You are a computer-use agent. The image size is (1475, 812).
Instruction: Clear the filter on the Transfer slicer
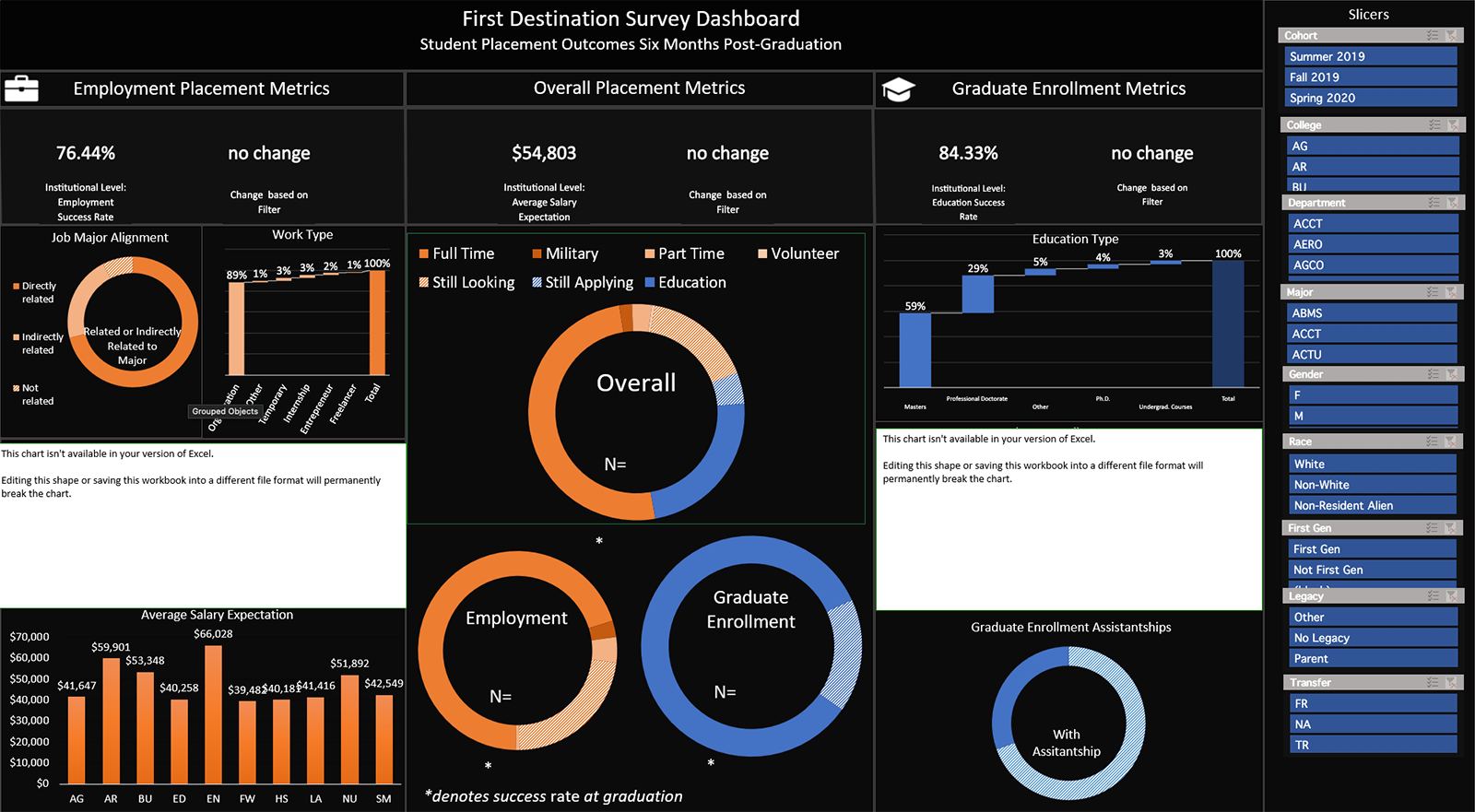click(1451, 683)
